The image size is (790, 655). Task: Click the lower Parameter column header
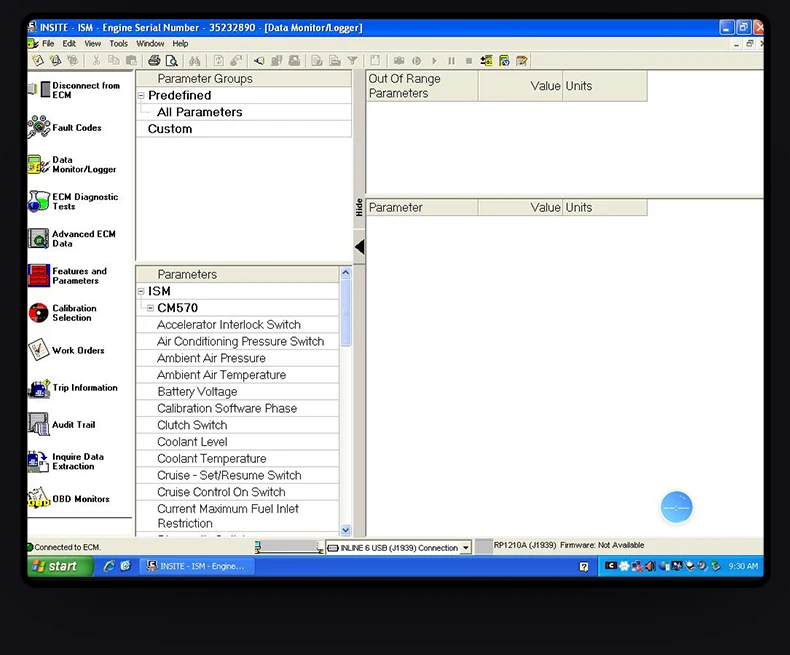click(x=422, y=208)
